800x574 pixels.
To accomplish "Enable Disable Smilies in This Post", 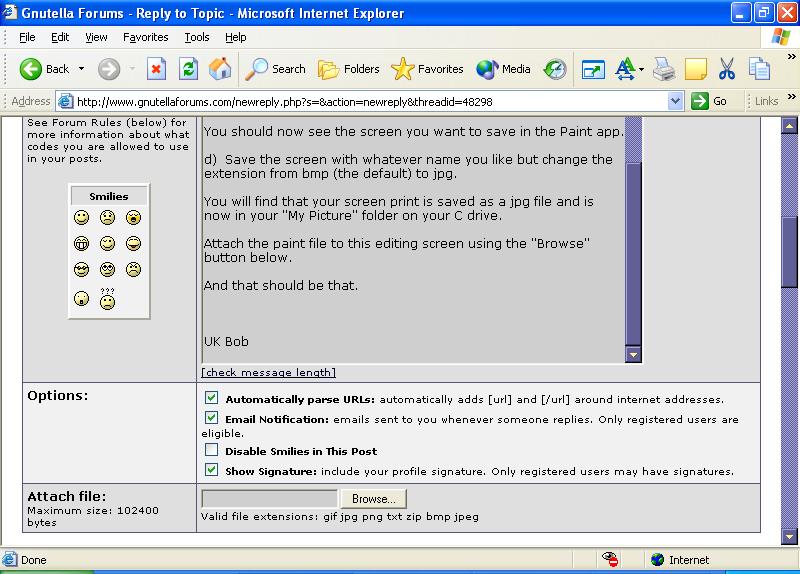I will coord(211,450).
